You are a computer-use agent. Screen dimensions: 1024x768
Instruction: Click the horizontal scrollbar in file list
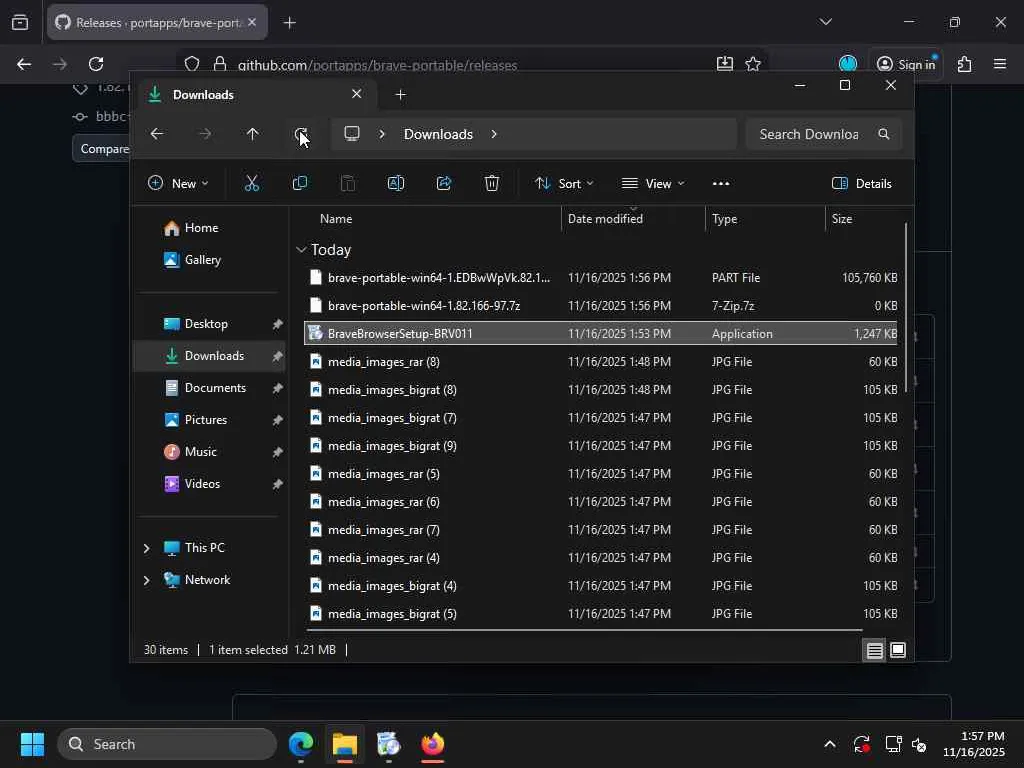[584, 630]
